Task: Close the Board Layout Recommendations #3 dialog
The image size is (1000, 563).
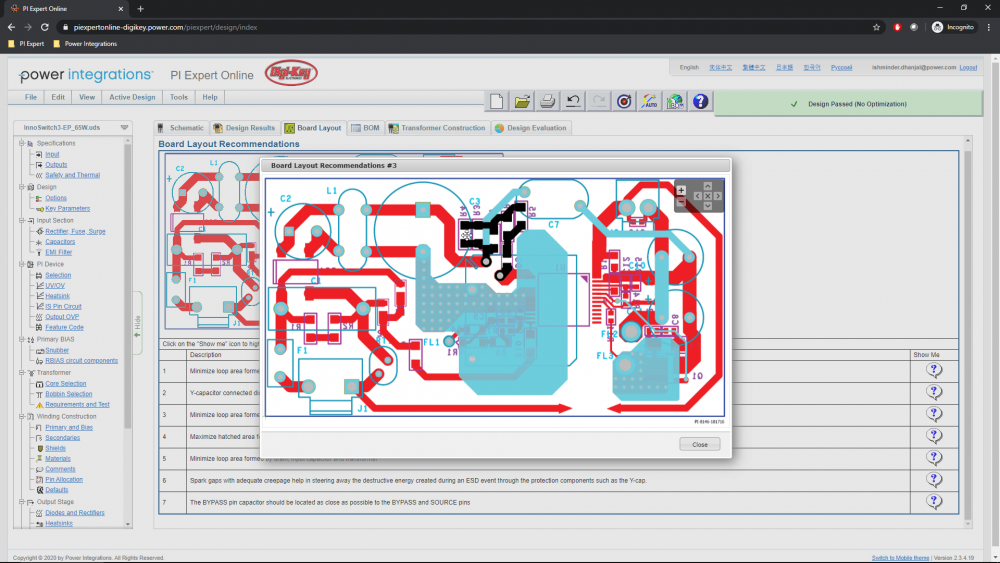Action: pyautogui.click(x=700, y=444)
